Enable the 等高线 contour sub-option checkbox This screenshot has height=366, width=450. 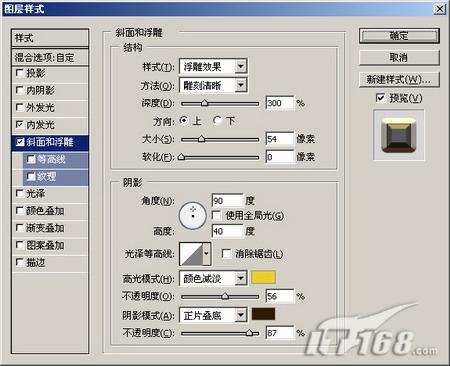(31, 159)
